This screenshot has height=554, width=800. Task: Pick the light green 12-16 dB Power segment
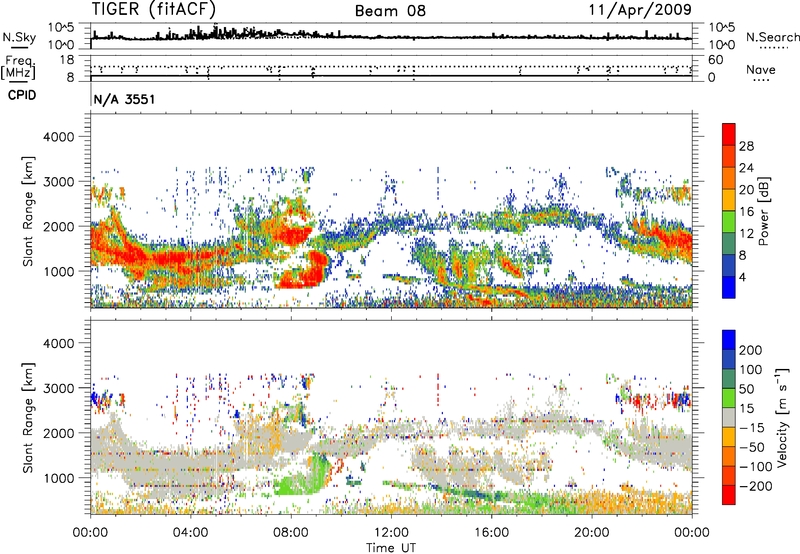(x=729, y=222)
